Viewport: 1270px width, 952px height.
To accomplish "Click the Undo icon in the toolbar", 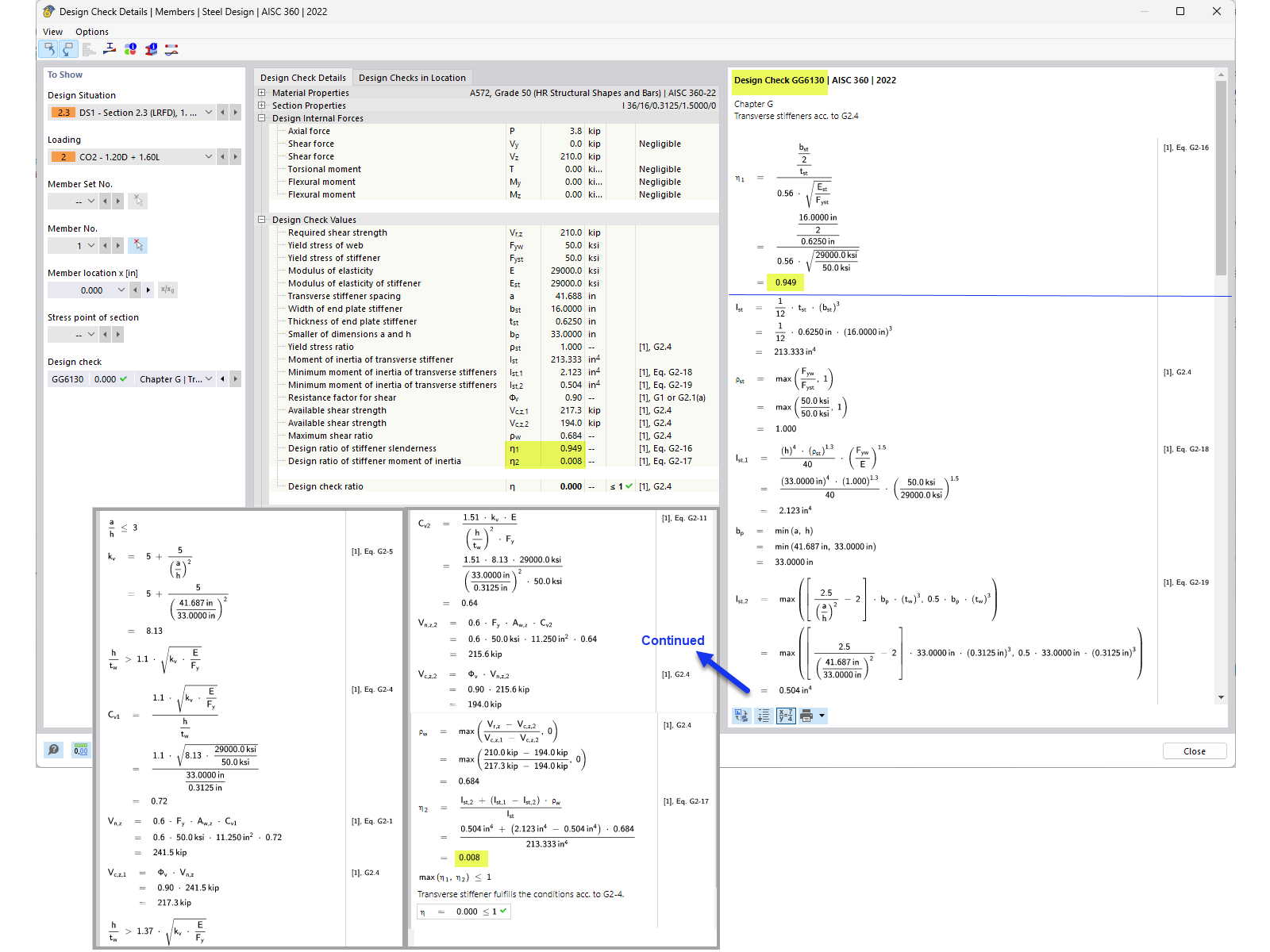I will tap(49, 48).
